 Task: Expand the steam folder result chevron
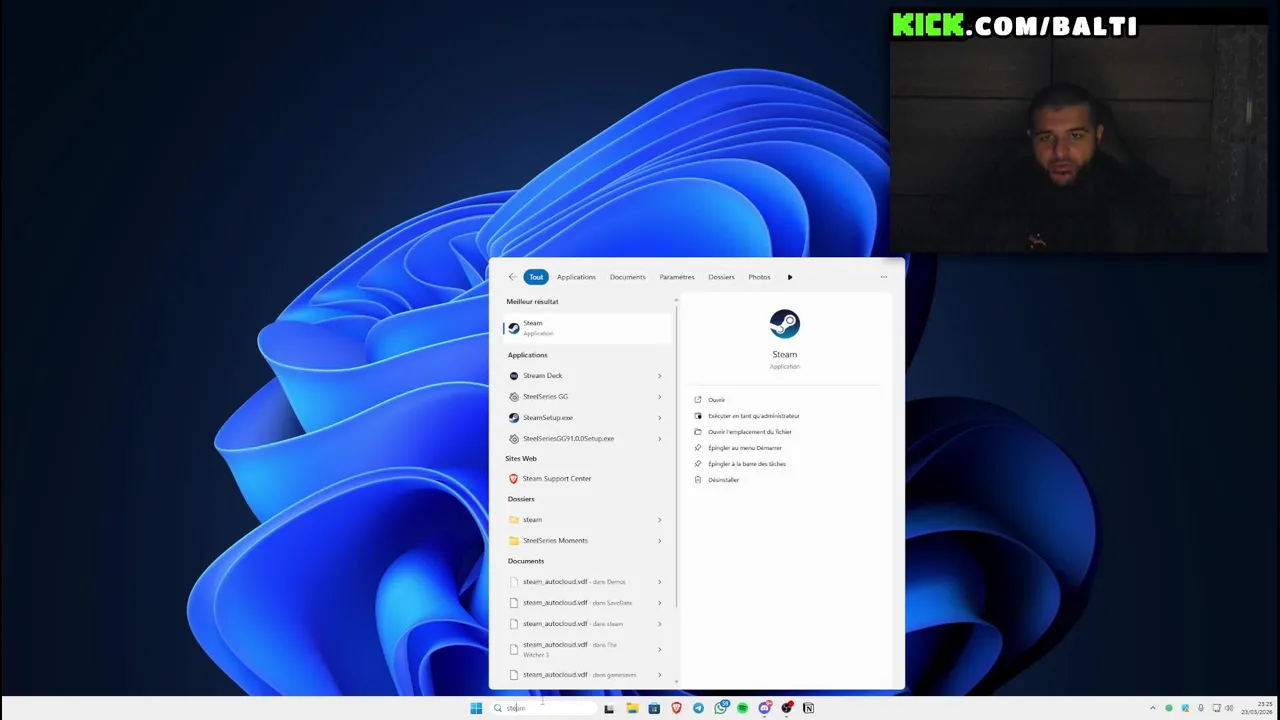pos(659,520)
